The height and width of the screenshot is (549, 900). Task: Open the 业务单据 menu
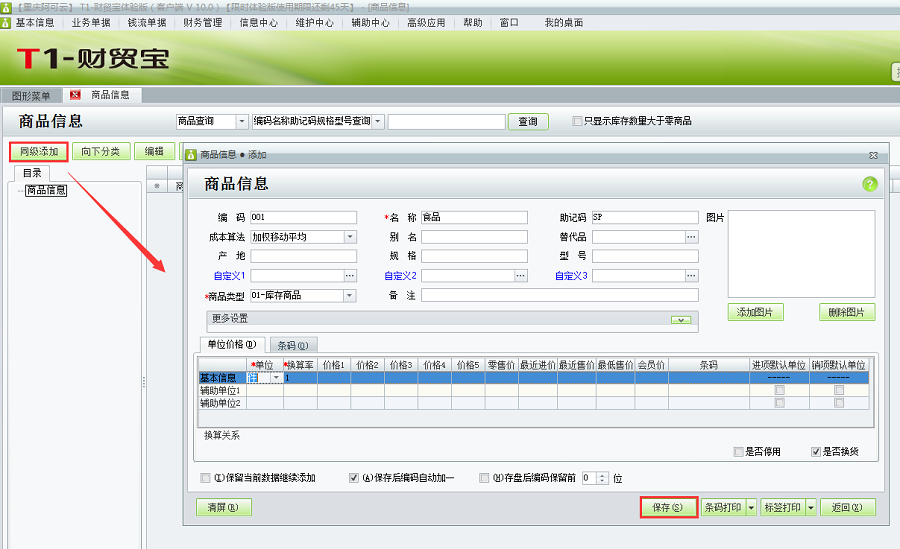click(x=91, y=22)
